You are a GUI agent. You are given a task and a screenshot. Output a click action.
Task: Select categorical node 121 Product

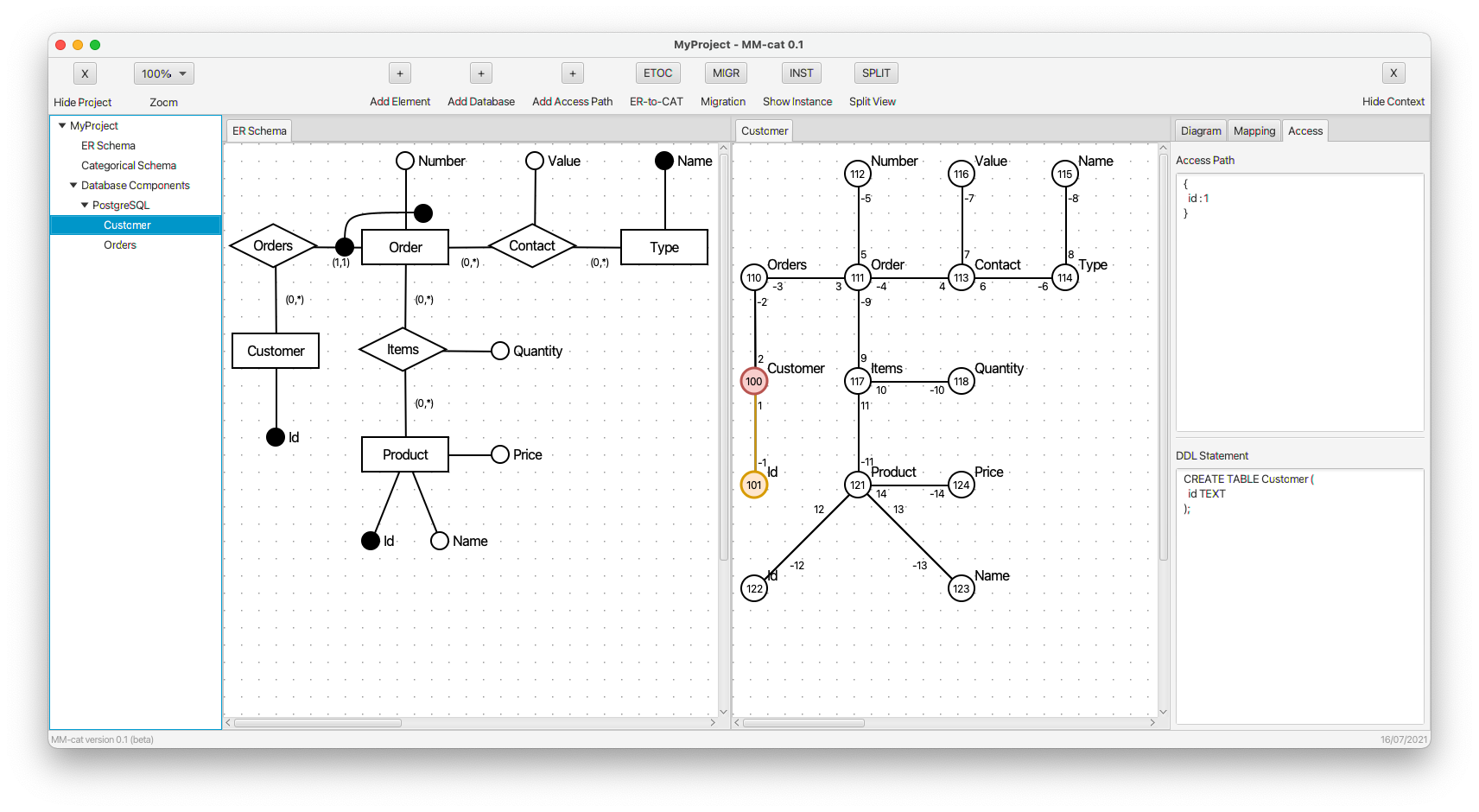coord(858,485)
